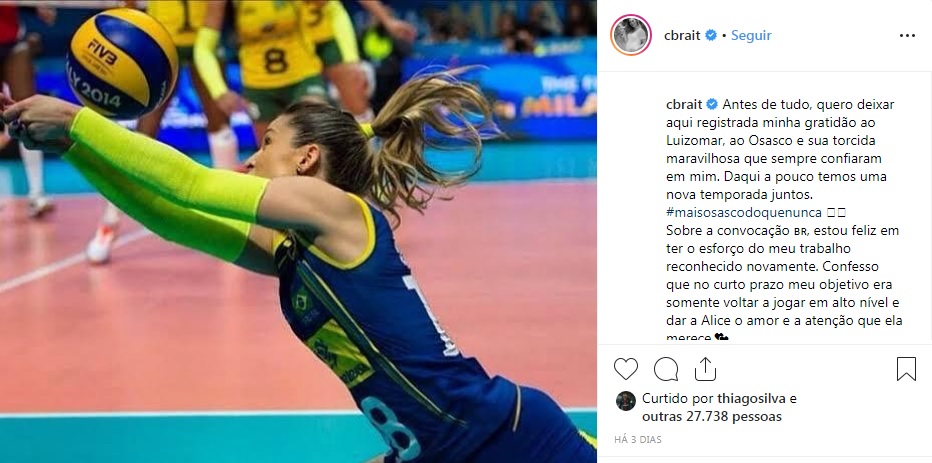Click thiagosilva's small avatar beside likes
This screenshot has height=463, width=932.
625,401
